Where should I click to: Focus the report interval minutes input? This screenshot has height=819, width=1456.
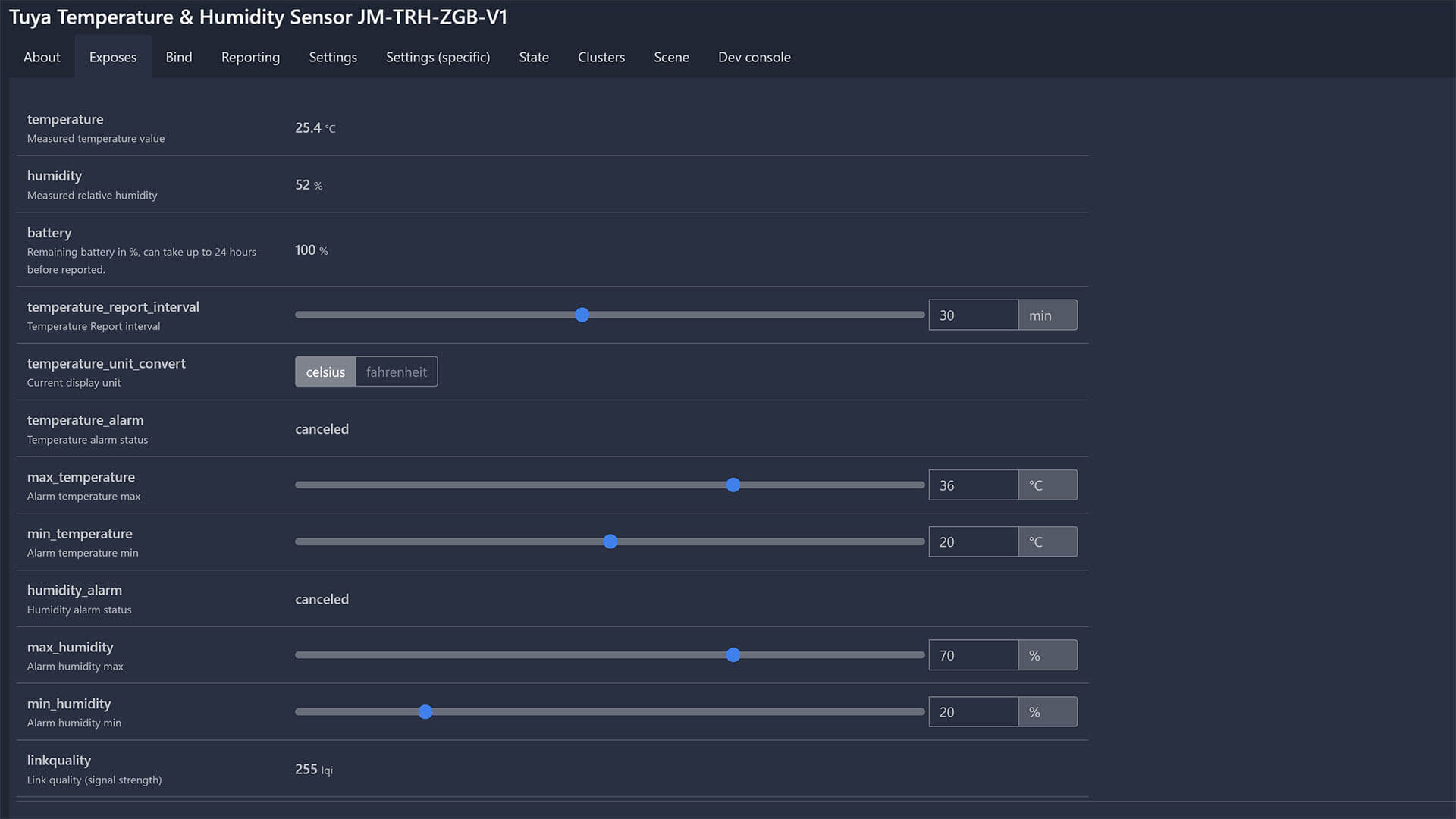tap(973, 315)
